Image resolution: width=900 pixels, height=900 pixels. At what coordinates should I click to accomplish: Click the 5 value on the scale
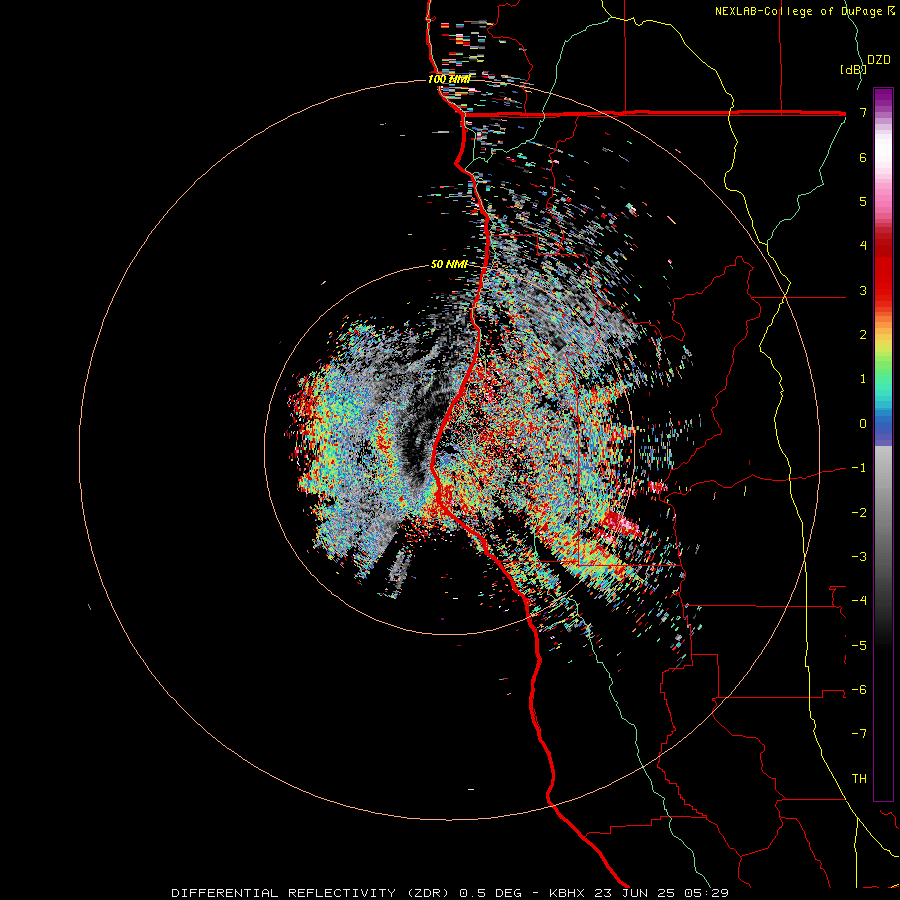tap(863, 201)
